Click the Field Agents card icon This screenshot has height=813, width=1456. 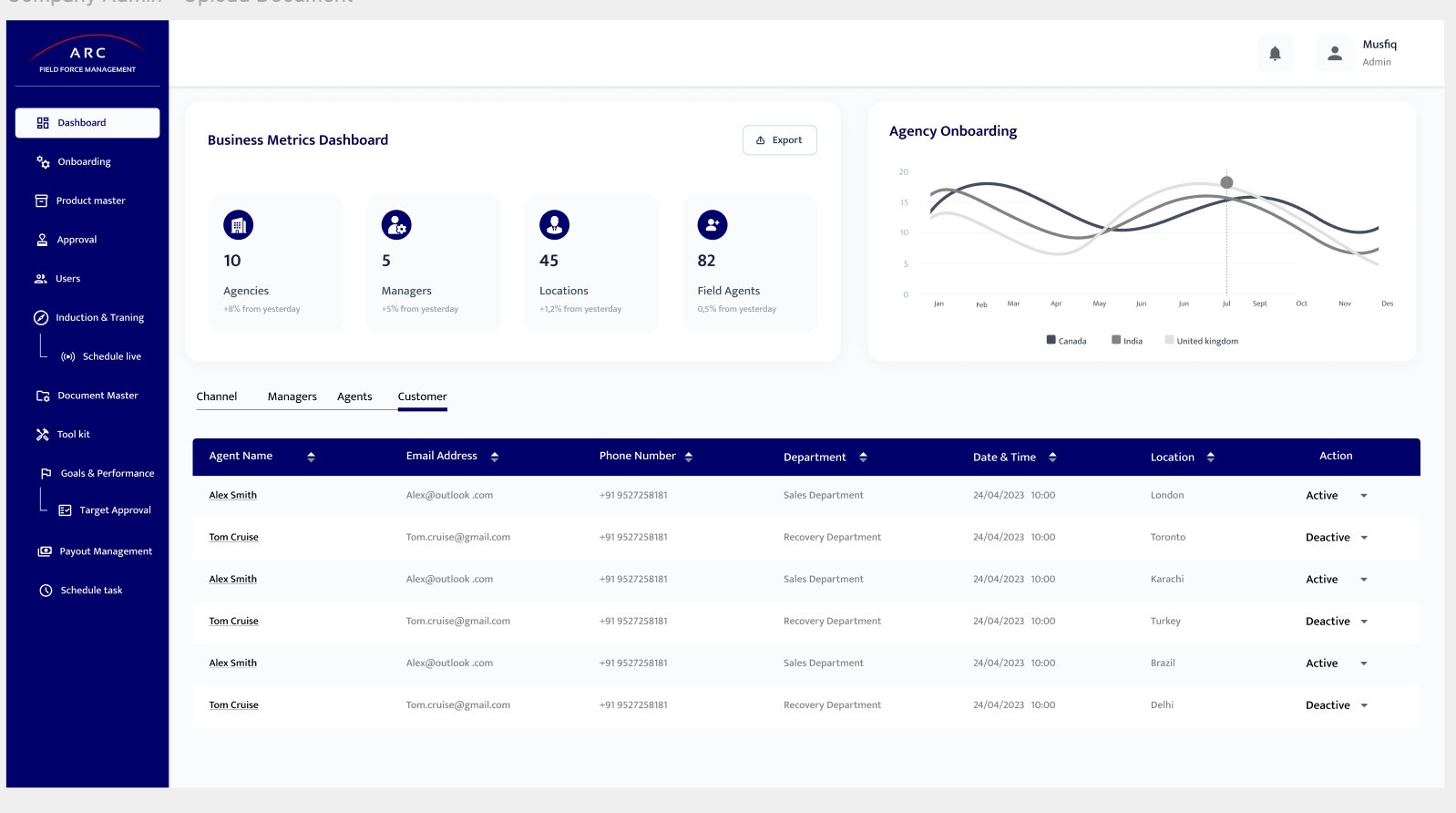click(713, 224)
